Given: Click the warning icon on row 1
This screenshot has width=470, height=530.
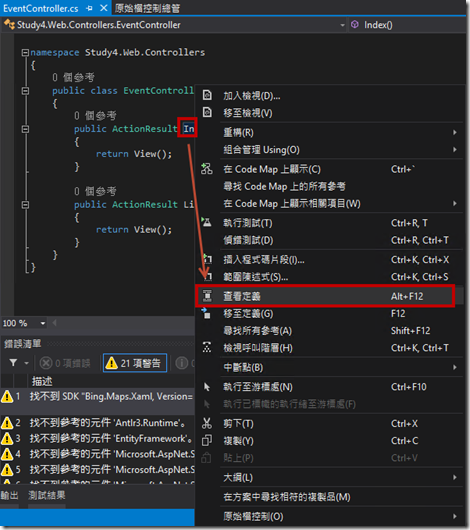Looking at the screenshot, I should coord(7,396).
